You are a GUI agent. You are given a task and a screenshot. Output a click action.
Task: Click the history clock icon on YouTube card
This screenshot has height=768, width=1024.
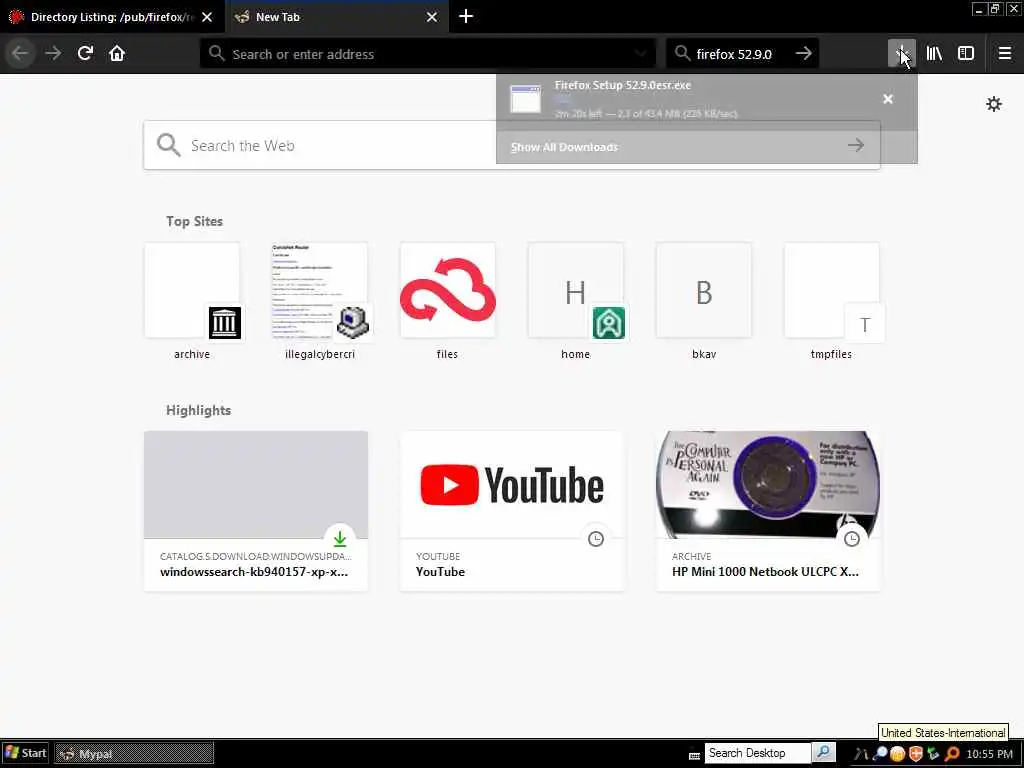click(596, 539)
